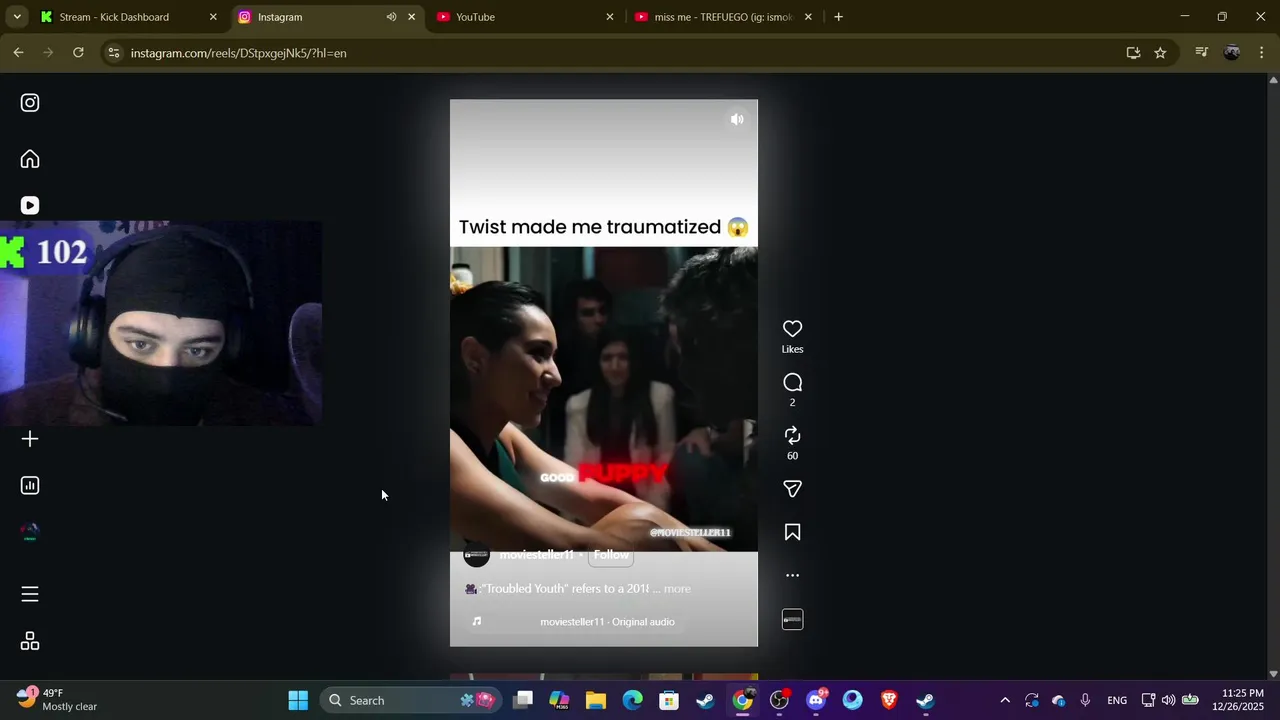Share the reel via paper plane icon

tap(792, 489)
